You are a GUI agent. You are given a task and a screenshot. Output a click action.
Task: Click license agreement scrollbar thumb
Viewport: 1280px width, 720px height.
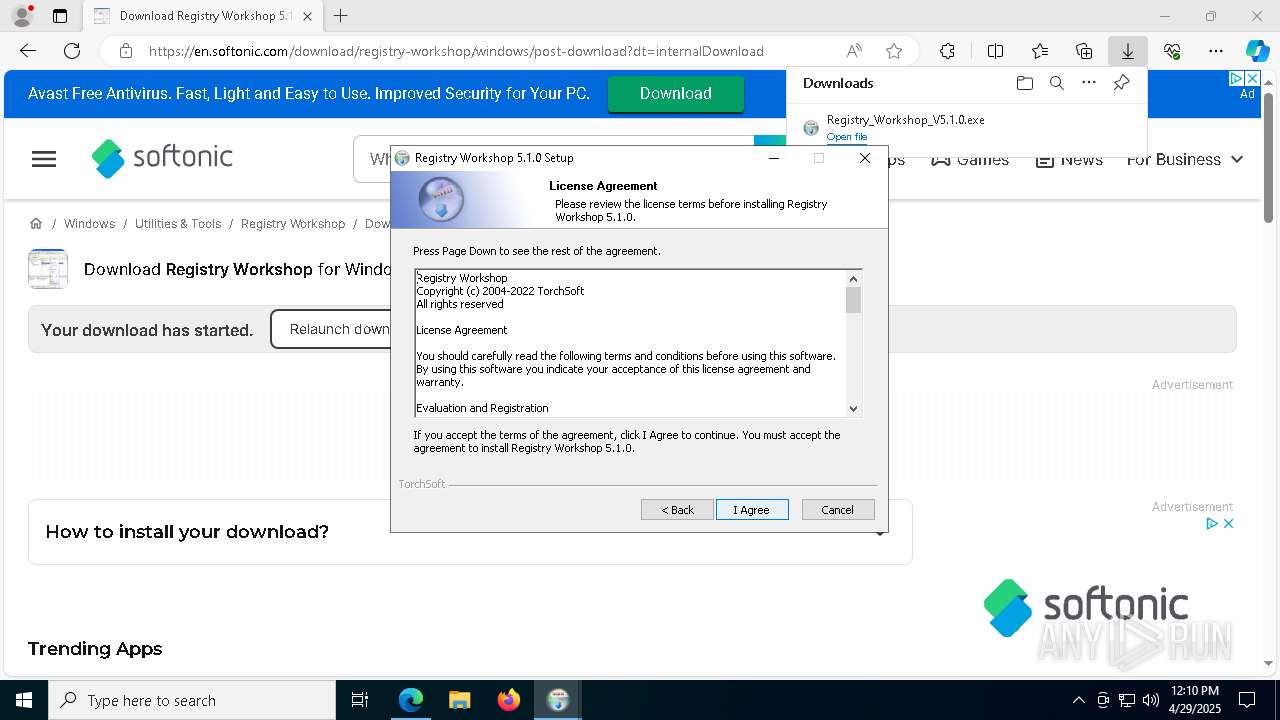tap(853, 300)
